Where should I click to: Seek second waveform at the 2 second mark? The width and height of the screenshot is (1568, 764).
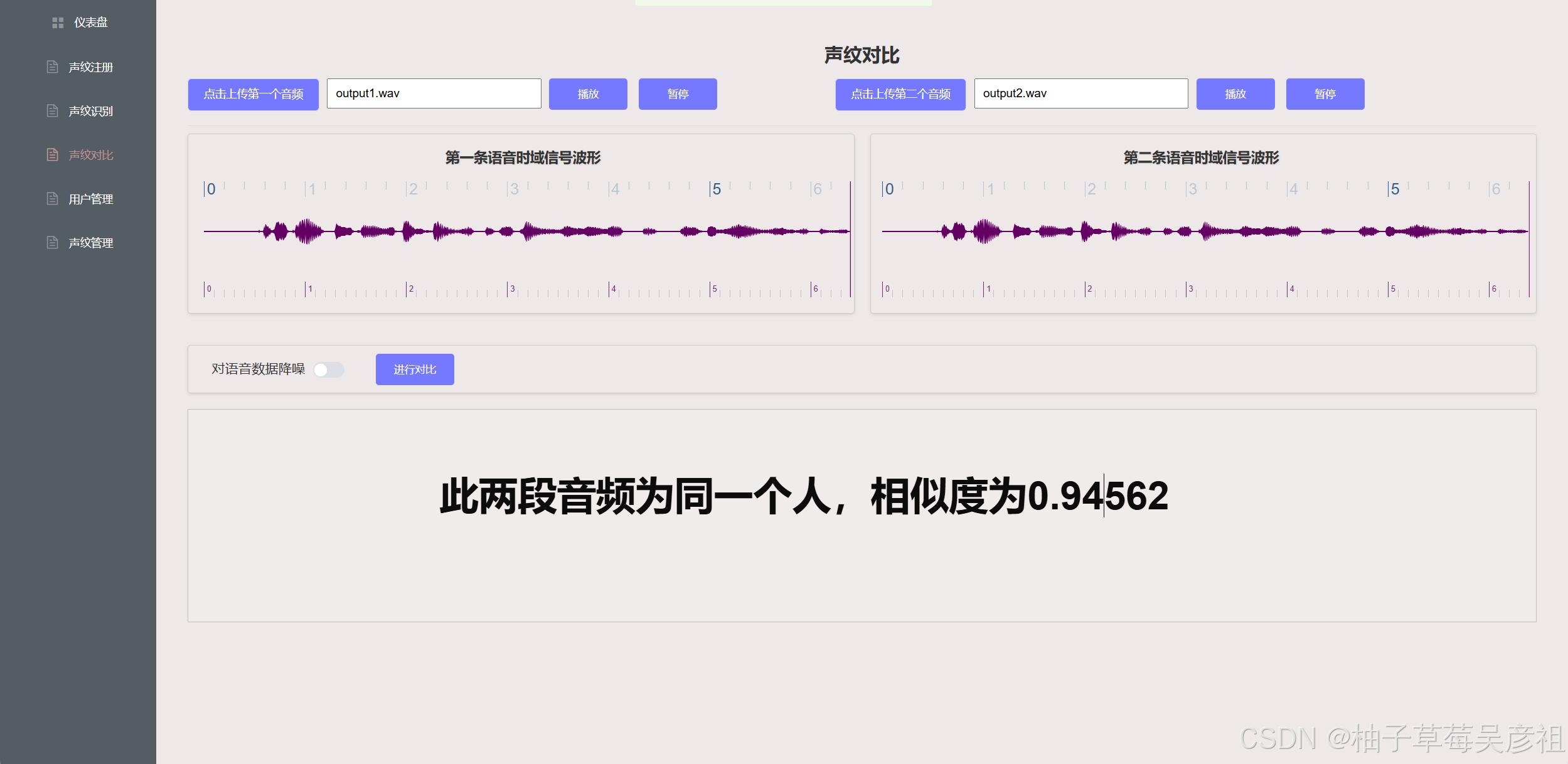pos(1085,231)
